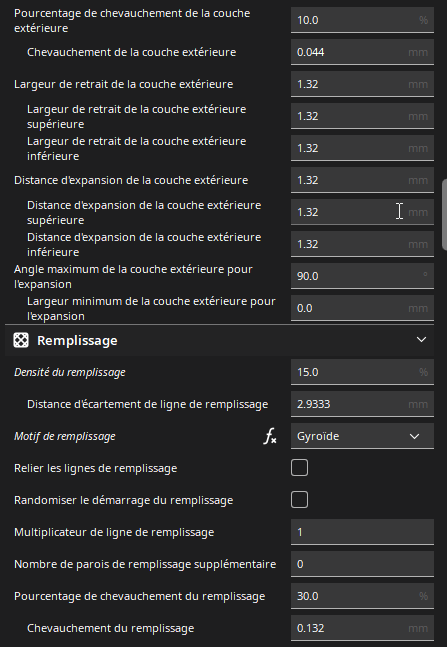447x647 pixels.
Task: Click Multiplicateur de ligne de remplissage field
Action: tap(362, 532)
